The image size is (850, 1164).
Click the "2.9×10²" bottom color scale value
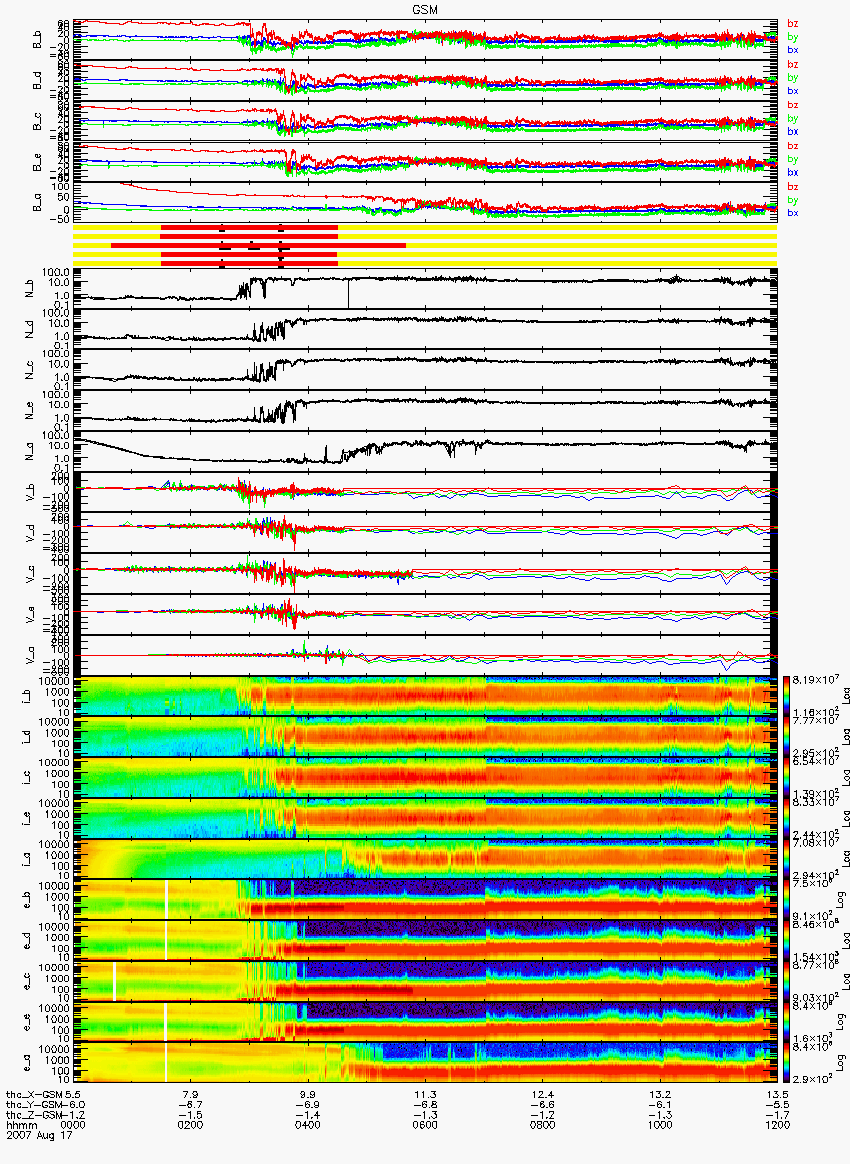[x=814, y=1077]
